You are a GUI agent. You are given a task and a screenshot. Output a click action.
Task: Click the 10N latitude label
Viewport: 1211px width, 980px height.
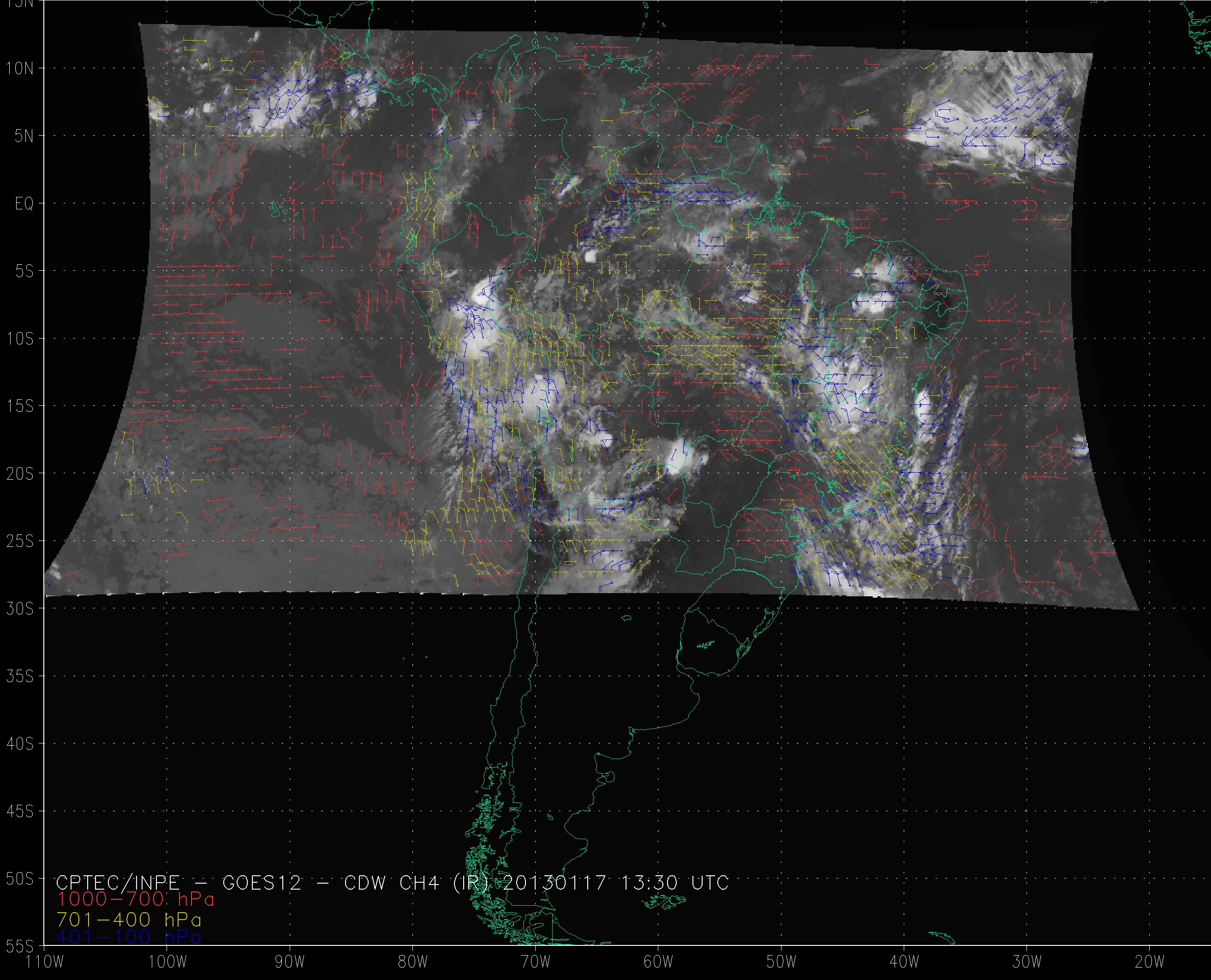point(19,69)
